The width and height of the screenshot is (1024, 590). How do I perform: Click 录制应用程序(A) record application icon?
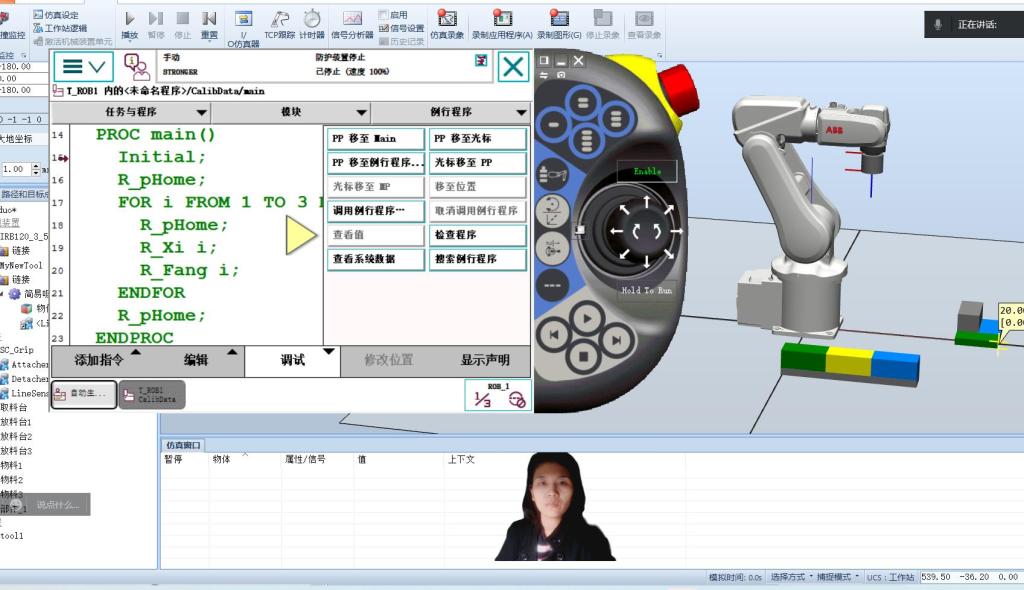[x=502, y=24]
